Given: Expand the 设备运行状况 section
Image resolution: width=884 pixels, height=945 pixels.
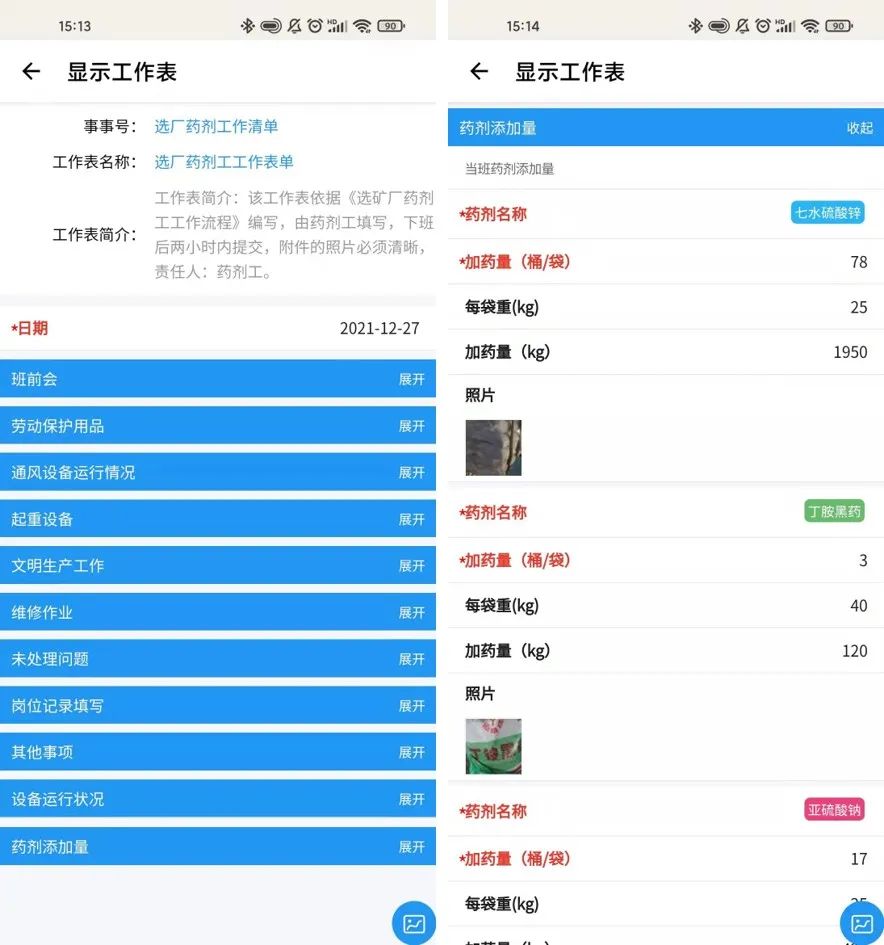Looking at the screenshot, I should click(411, 799).
